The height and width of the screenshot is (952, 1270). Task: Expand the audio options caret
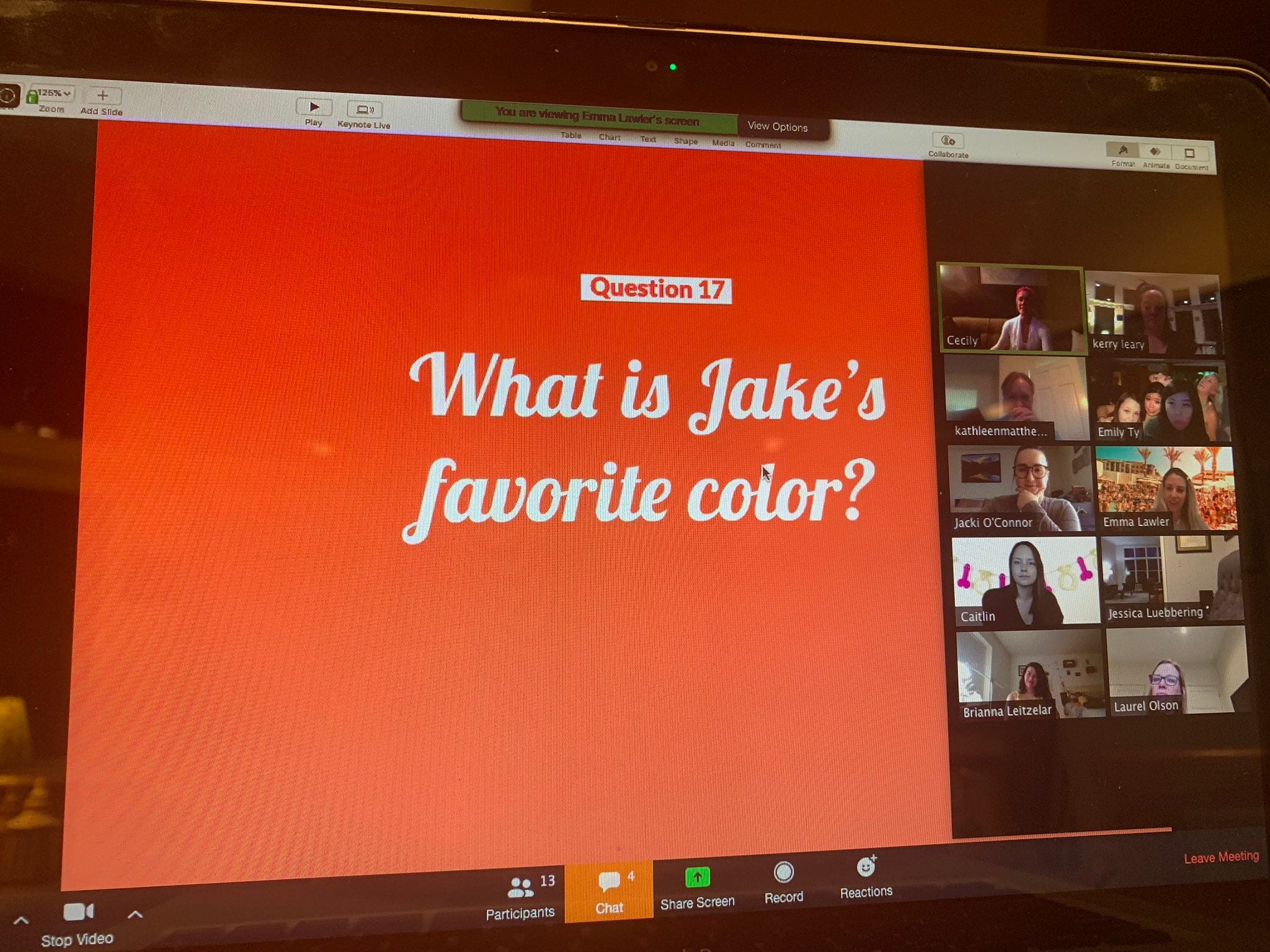click(20, 920)
